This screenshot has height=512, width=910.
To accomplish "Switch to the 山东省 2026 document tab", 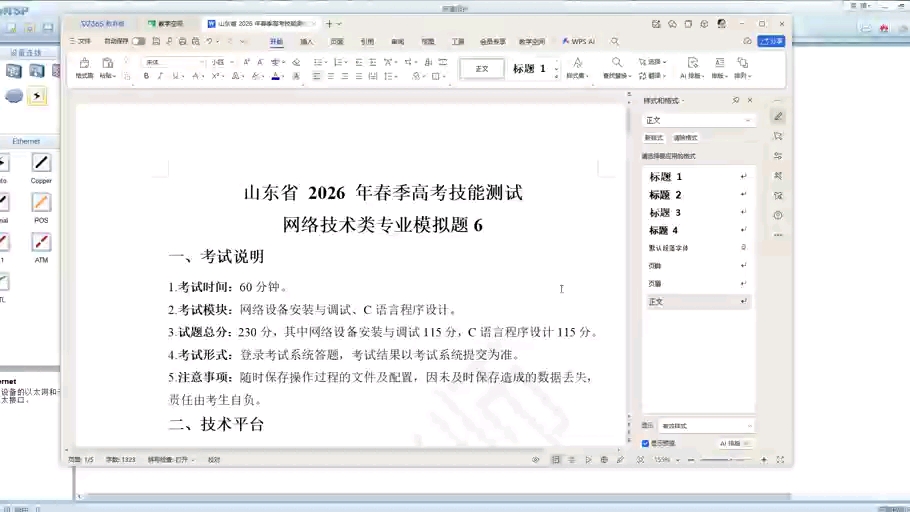I will coord(261,24).
